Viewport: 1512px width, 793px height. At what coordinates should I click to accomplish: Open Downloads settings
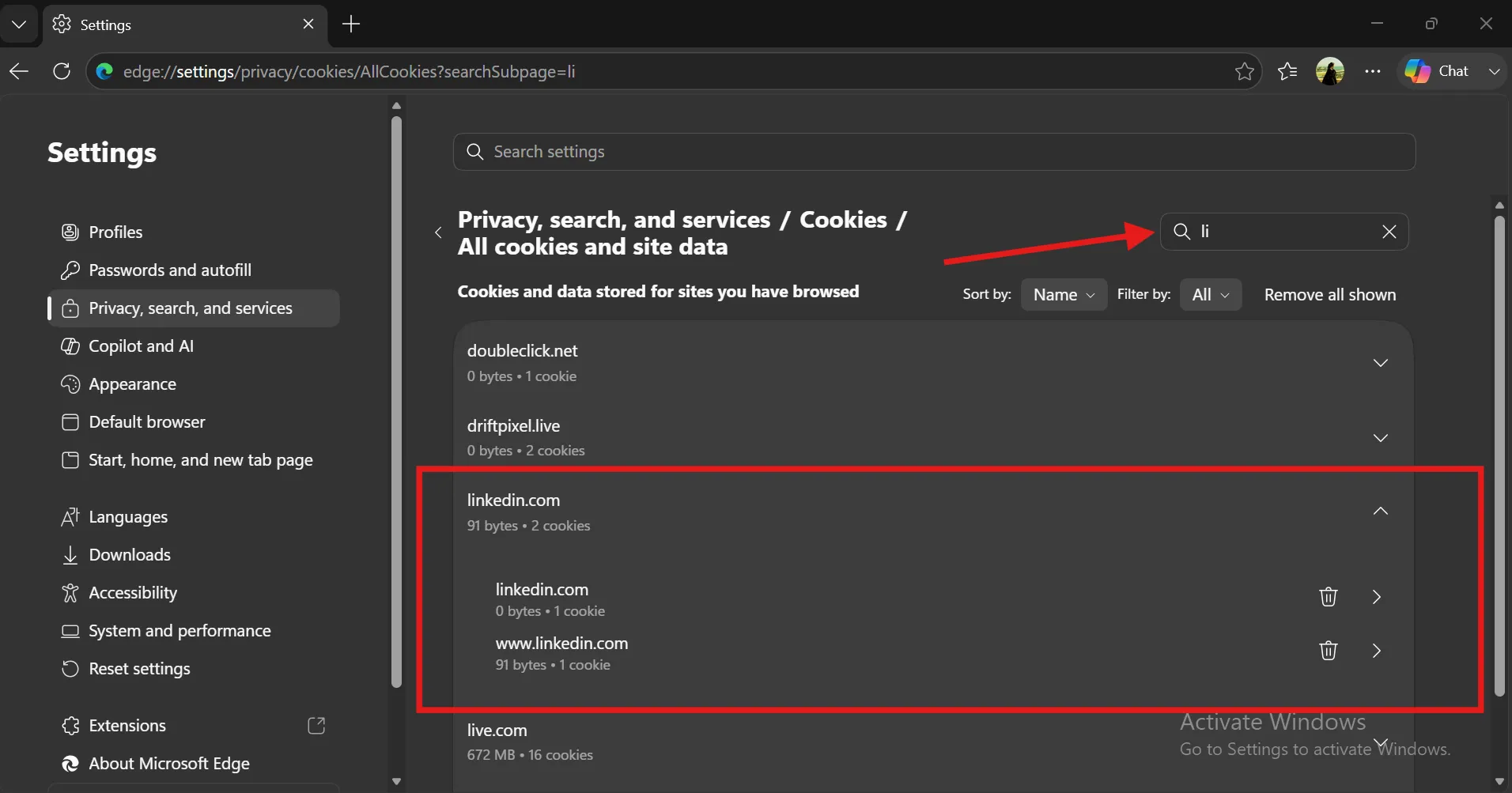coord(194,555)
